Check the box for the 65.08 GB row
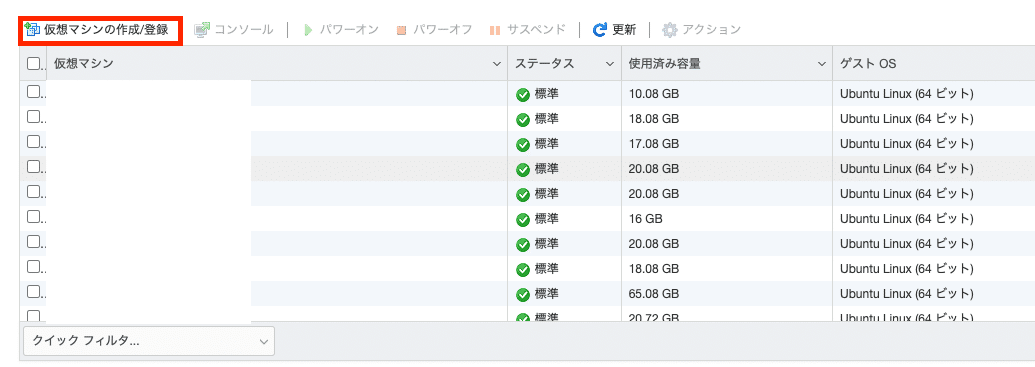Viewport: 1035px width, 367px height. coord(33,291)
